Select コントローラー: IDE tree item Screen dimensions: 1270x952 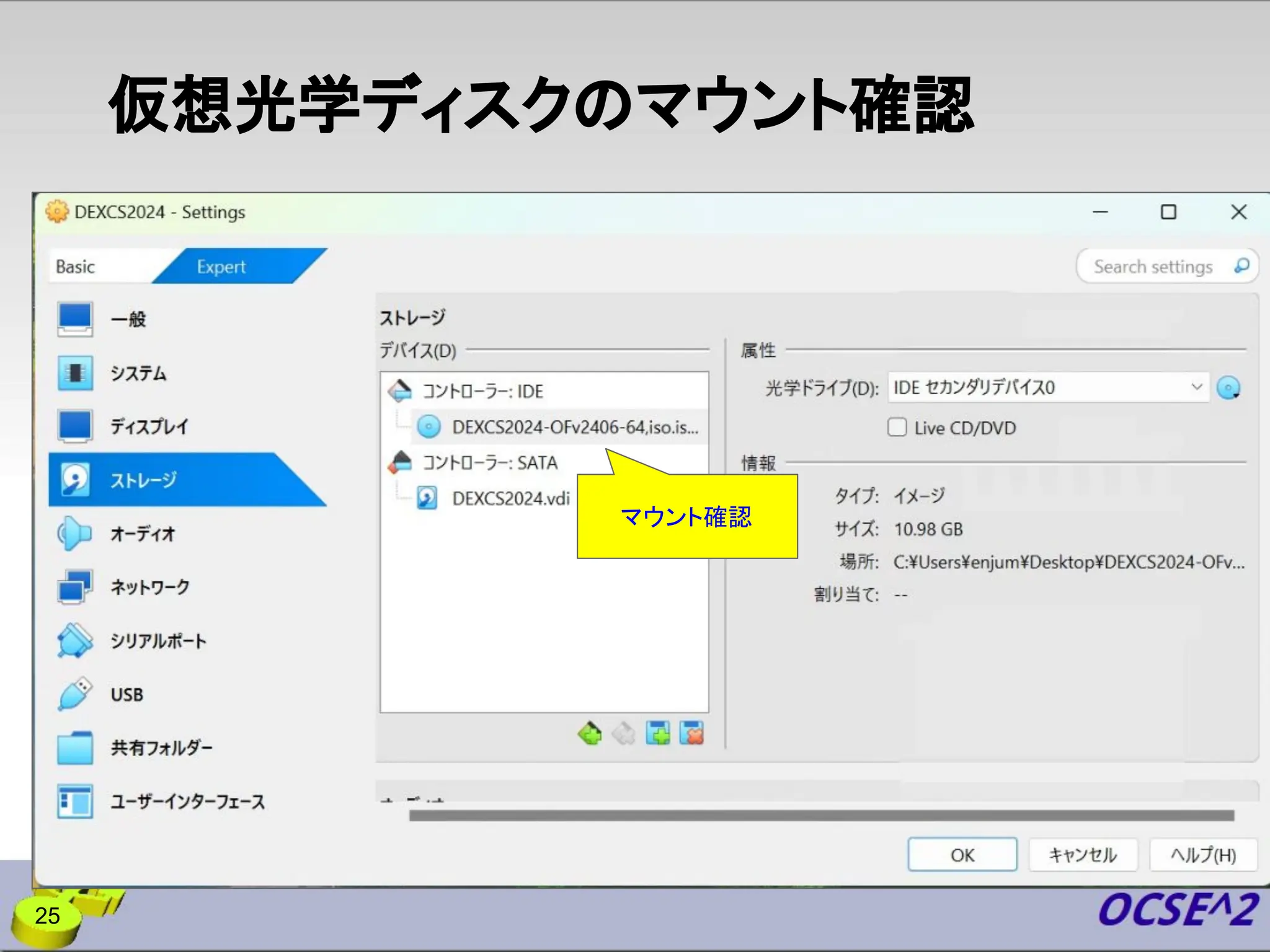(x=482, y=392)
